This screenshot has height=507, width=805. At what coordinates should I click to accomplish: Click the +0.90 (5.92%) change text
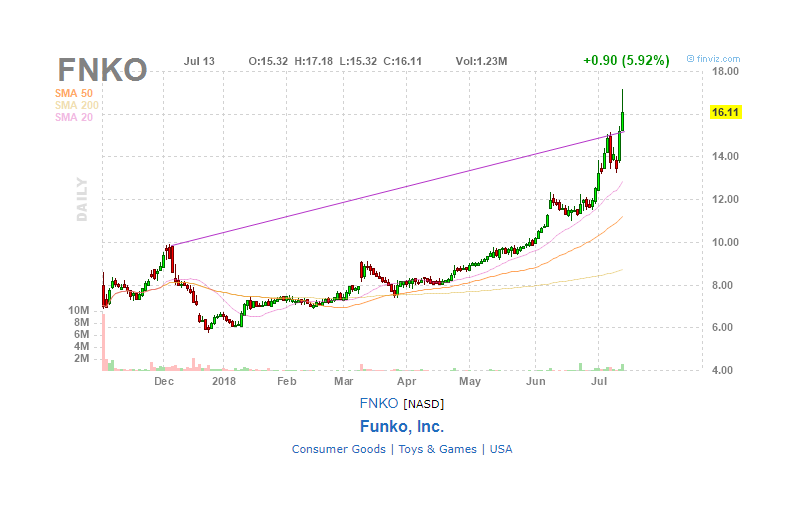tap(626, 61)
